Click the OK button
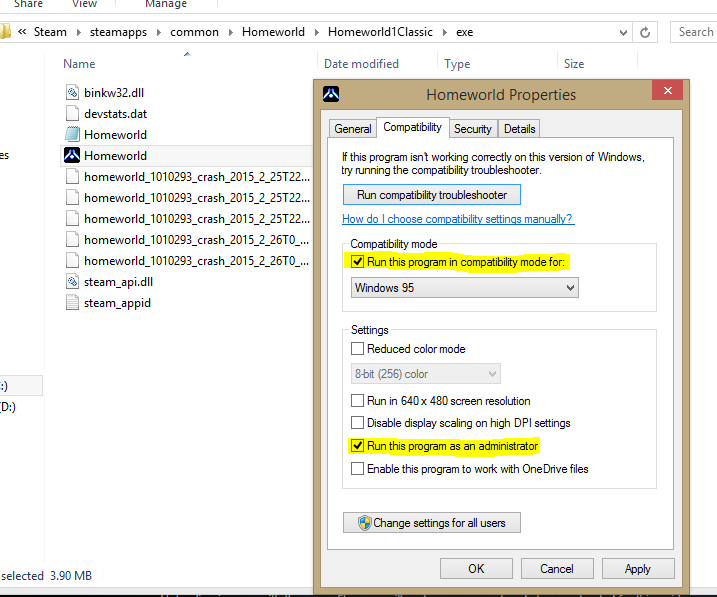This screenshot has width=717, height=597. coord(476,569)
